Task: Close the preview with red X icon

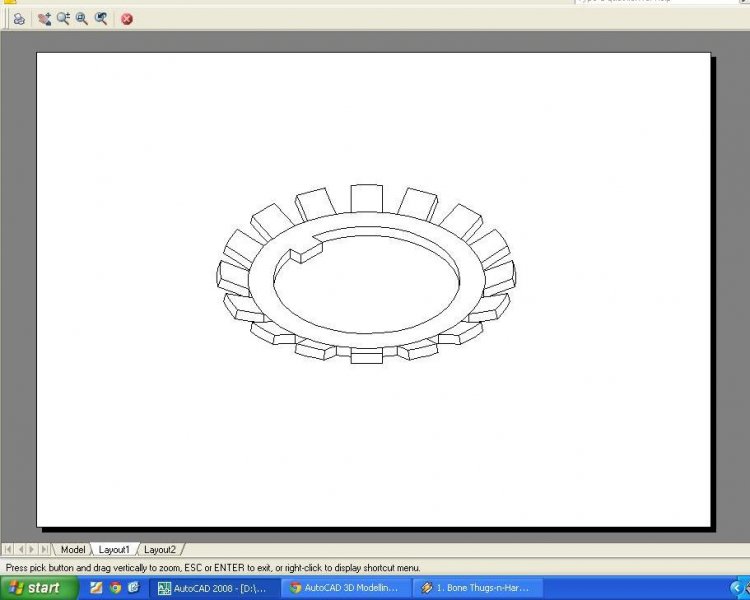Action: pyautogui.click(x=127, y=18)
